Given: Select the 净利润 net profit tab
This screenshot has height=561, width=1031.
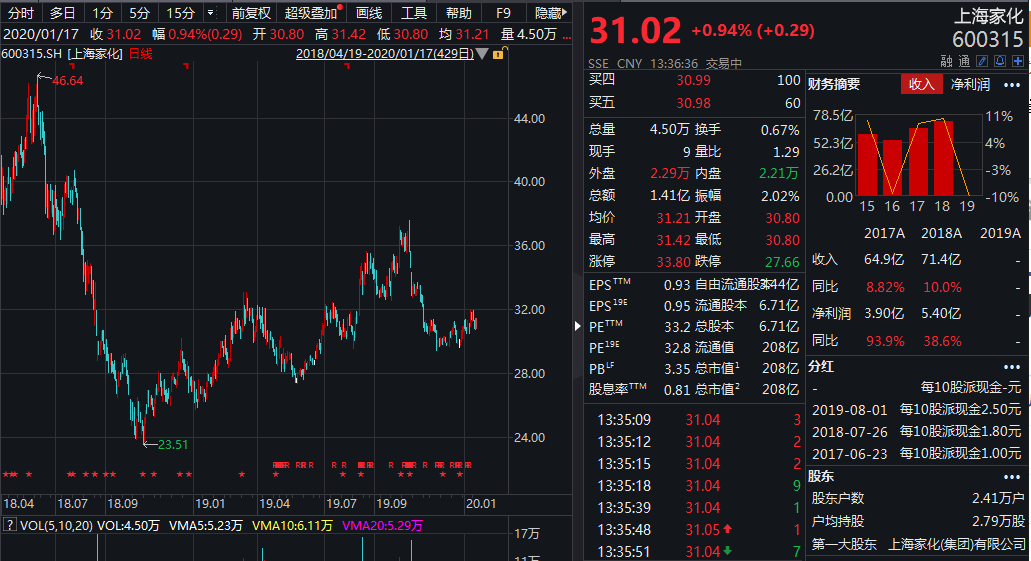Looking at the screenshot, I should point(970,84).
